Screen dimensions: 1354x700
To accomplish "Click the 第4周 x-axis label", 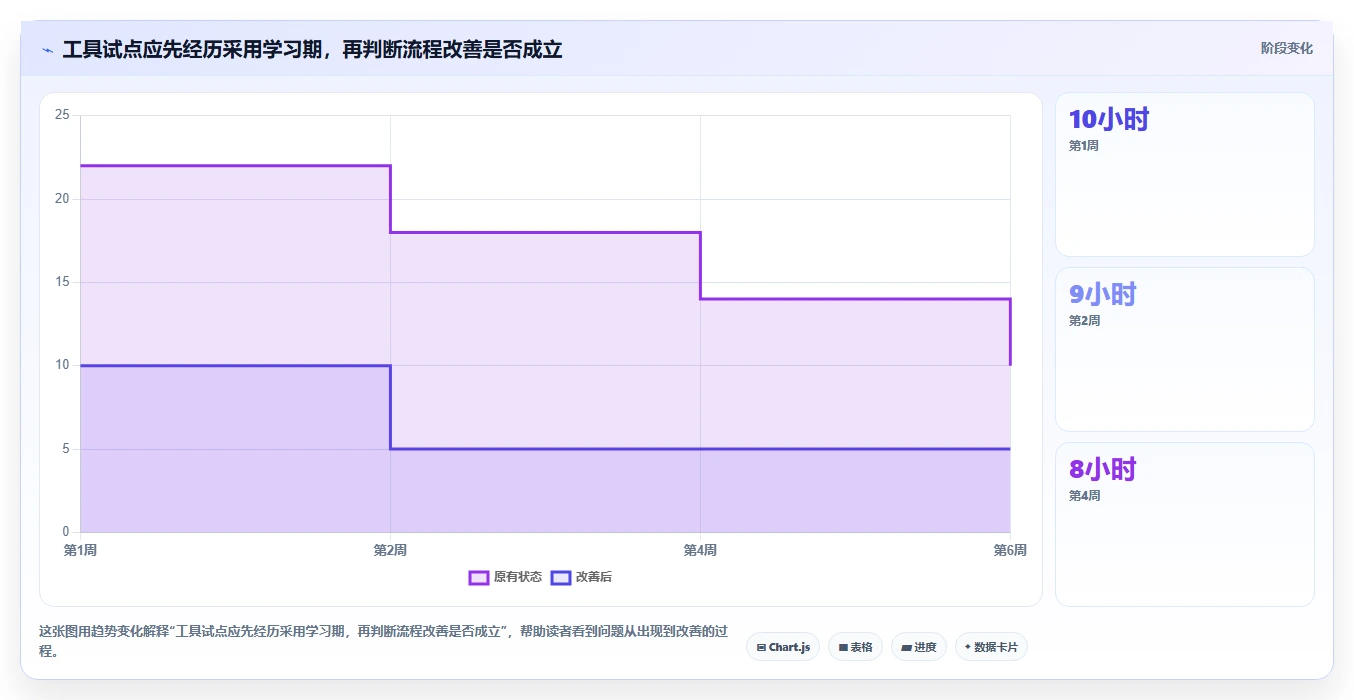I will pos(700,550).
